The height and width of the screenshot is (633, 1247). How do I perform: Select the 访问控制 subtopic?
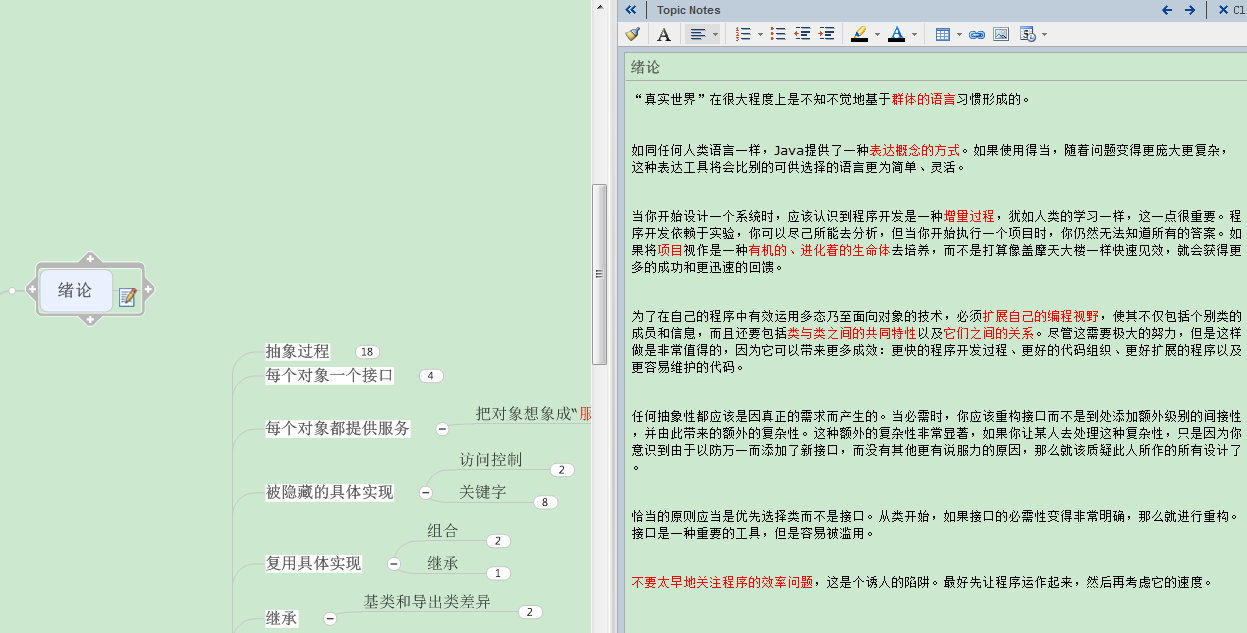tap(490, 460)
